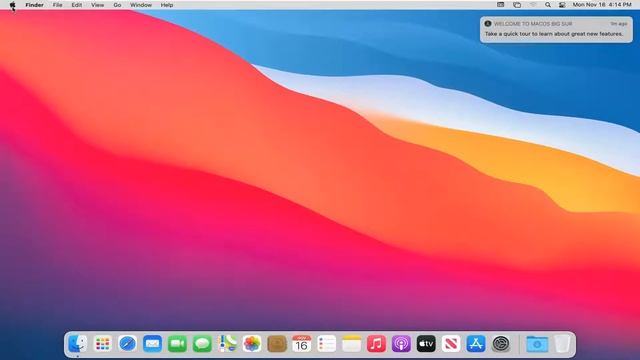
Task: Open the Finder application menu
Action: [34, 5]
